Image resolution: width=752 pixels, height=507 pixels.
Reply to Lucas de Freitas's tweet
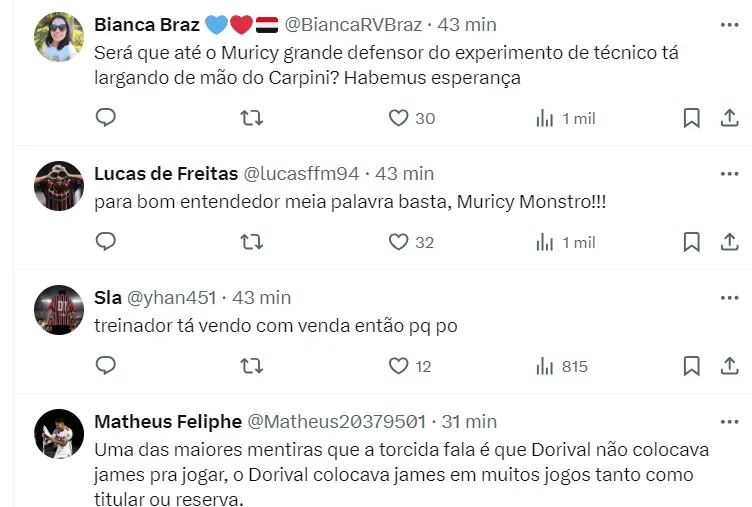(106, 242)
